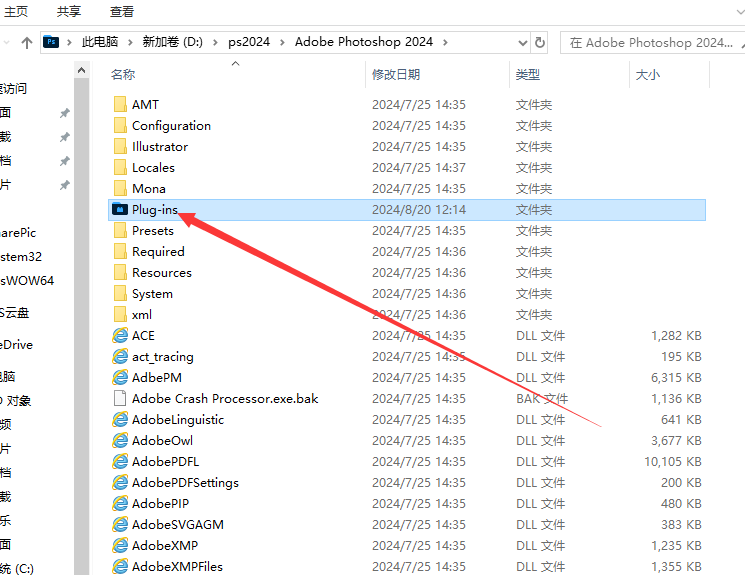Screen dimensions: 745x575
Task: Sort by 名称 column header
Action: (123, 74)
